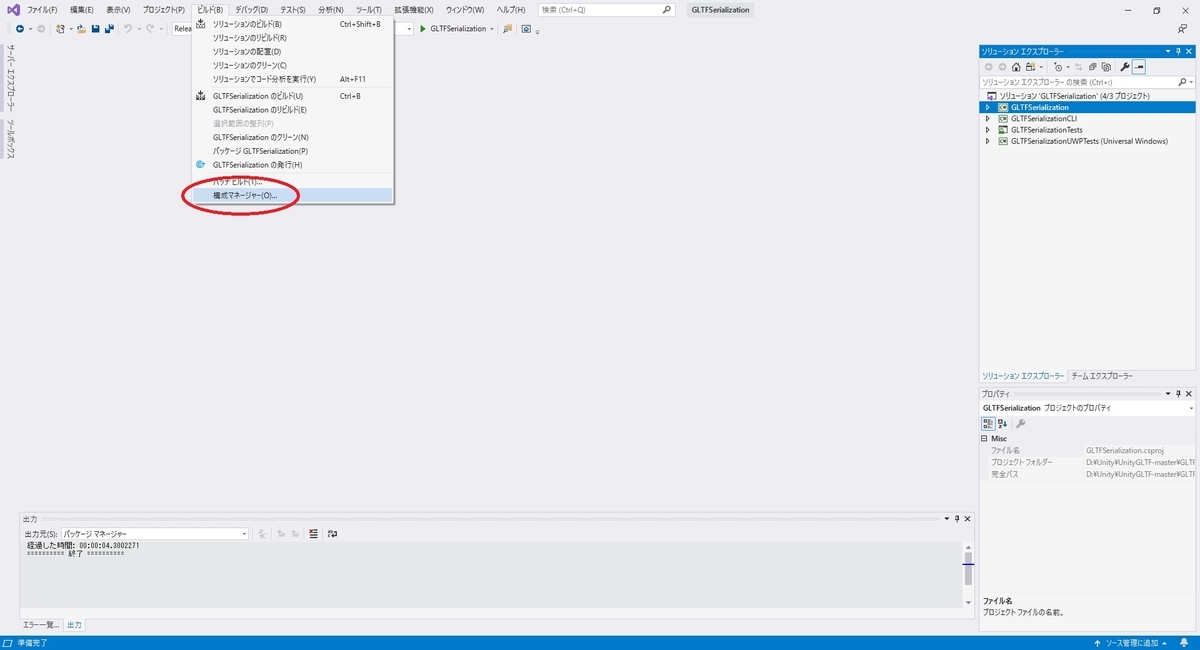The width and height of the screenshot is (1200, 650).
Task: Click the toolbar icon right of find in files
Action: point(526,28)
